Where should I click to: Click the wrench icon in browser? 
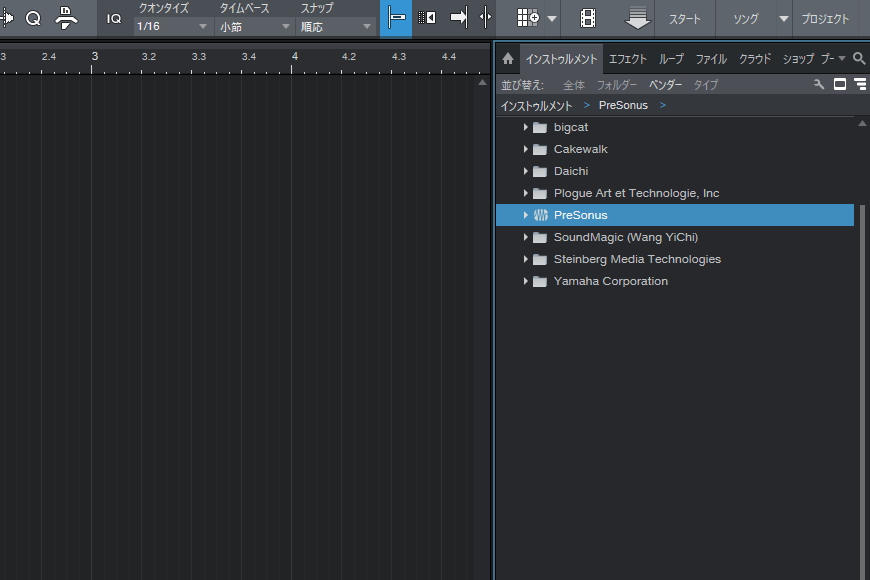[819, 85]
